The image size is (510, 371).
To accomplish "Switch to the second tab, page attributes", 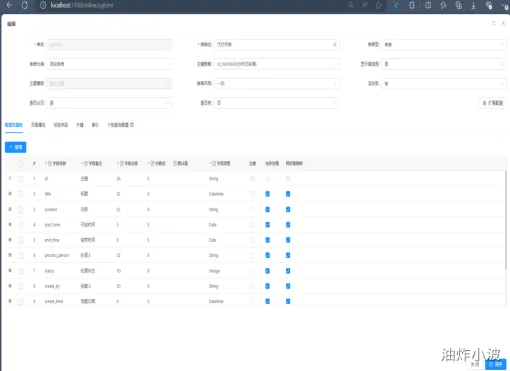I will (x=38, y=125).
